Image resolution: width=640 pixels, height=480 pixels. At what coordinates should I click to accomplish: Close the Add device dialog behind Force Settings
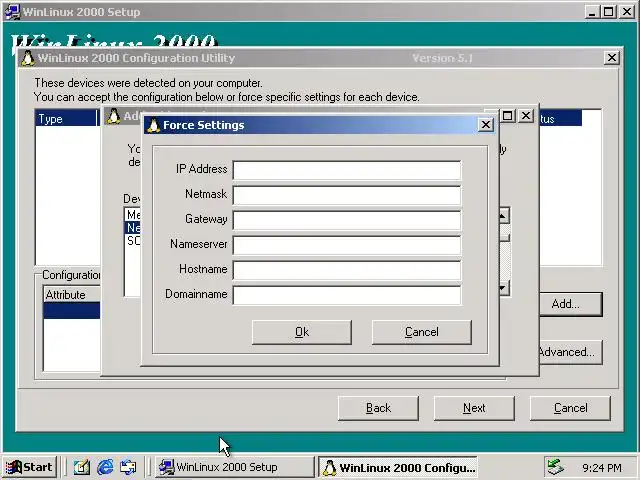pos(526,116)
